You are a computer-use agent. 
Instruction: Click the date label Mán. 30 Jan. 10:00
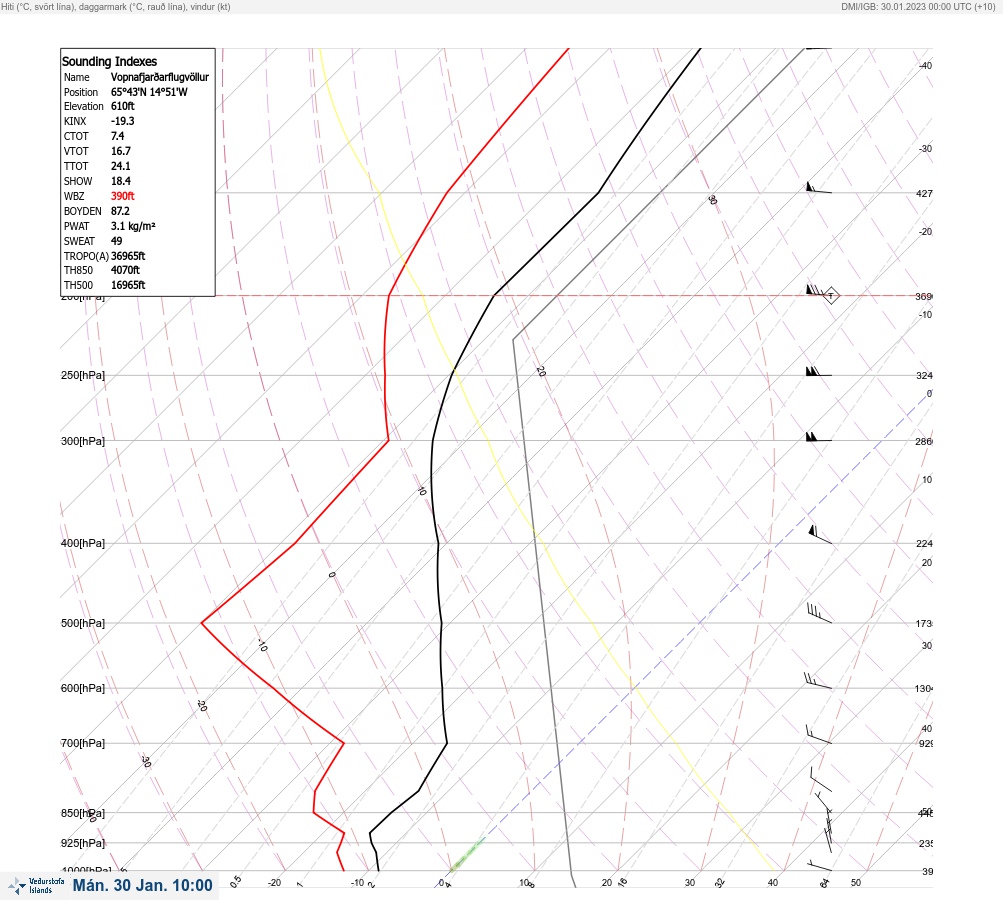[x=142, y=885]
